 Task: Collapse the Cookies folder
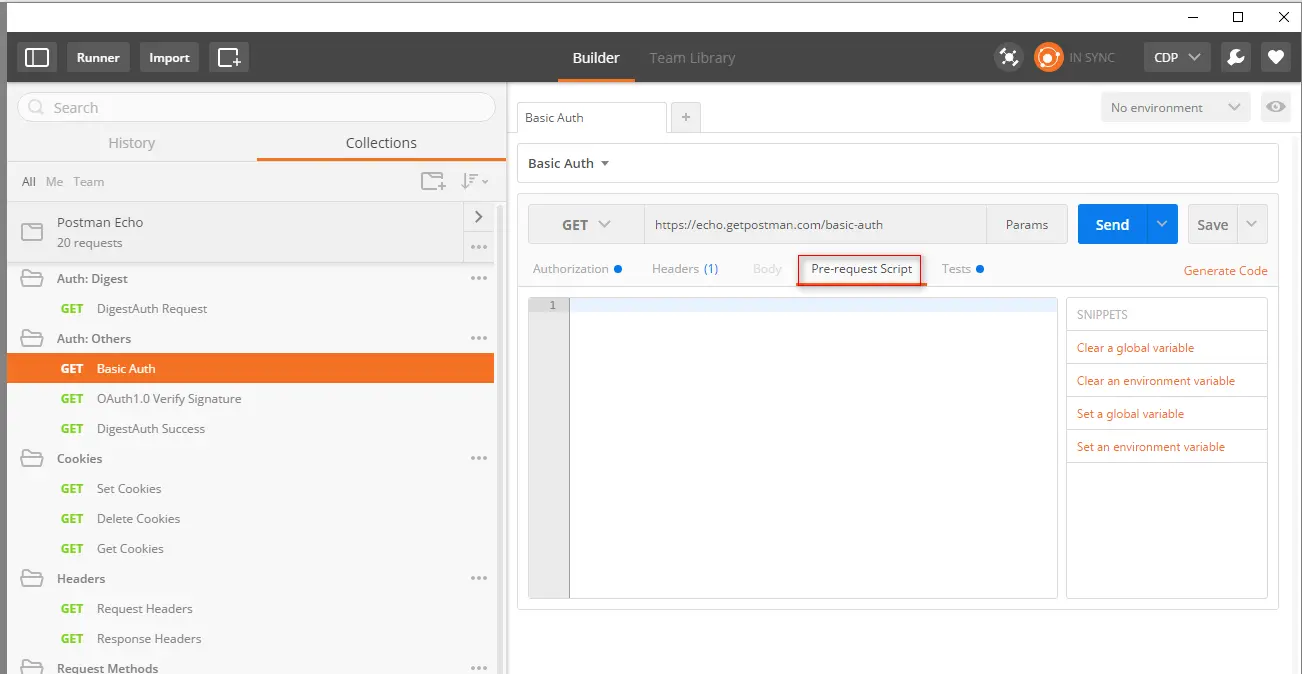pos(32,458)
